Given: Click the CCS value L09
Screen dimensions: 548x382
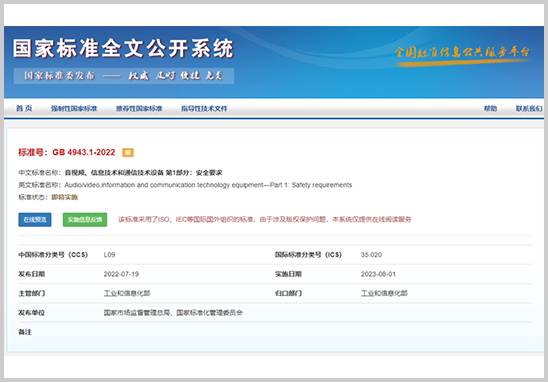Looking at the screenshot, I should tap(109, 255).
